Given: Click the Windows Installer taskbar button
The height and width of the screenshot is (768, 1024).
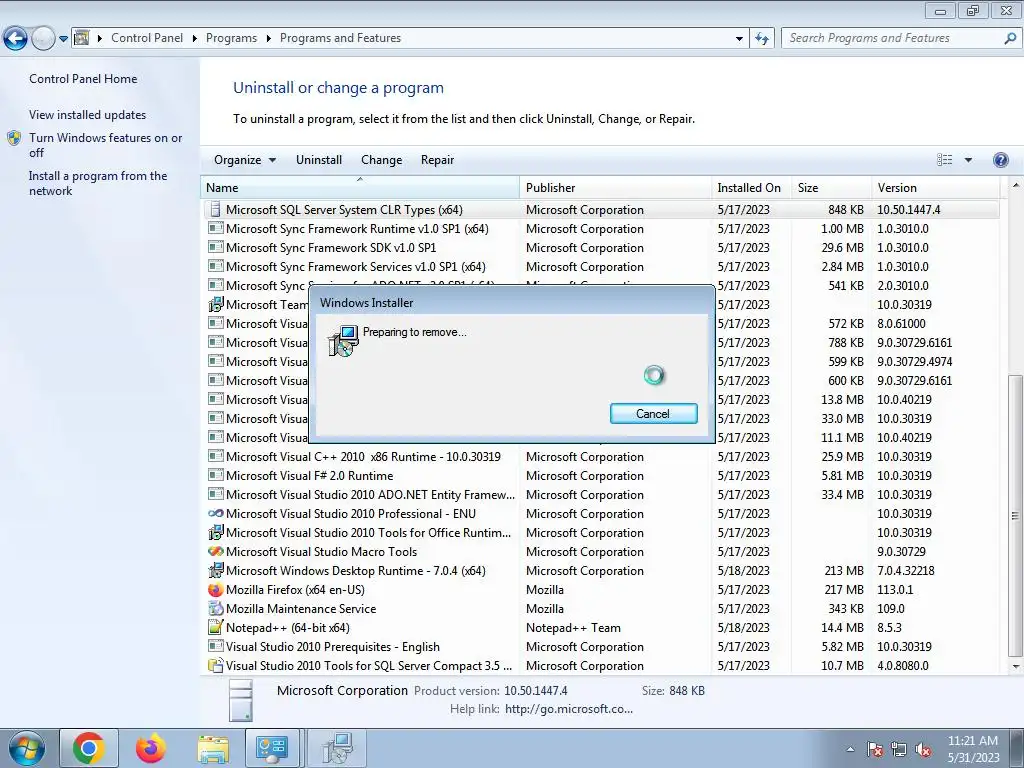Looking at the screenshot, I should pos(336,748).
